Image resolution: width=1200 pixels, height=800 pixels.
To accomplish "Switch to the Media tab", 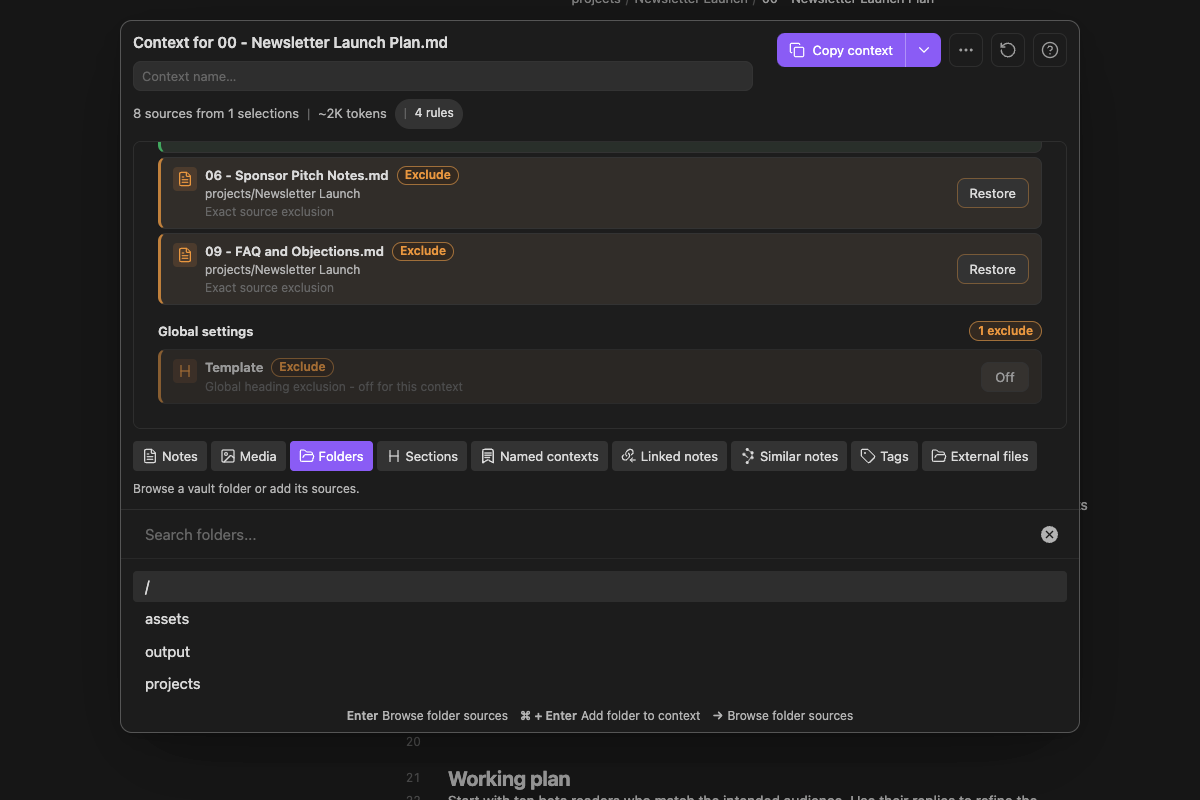I will [249, 456].
